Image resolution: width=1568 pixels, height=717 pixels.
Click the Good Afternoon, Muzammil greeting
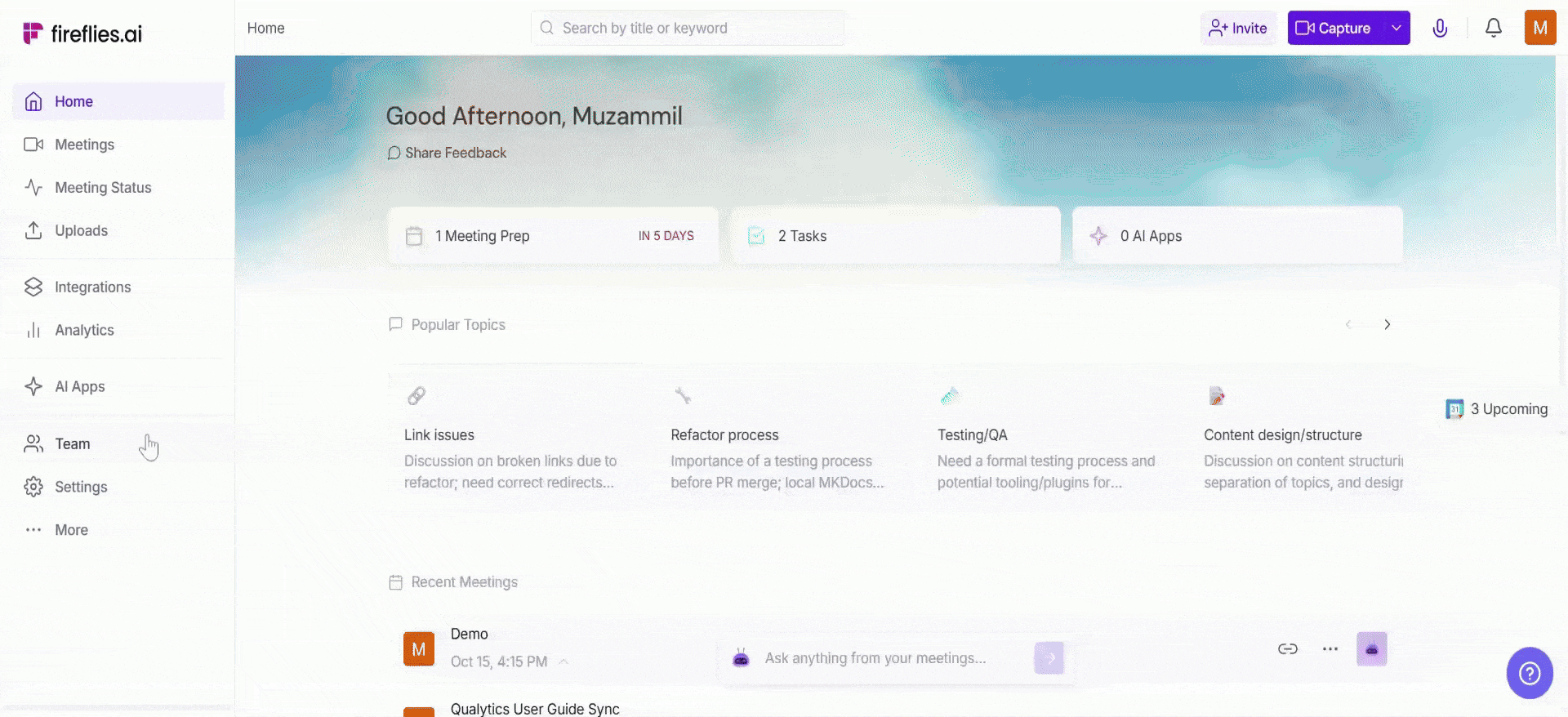point(534,116)
